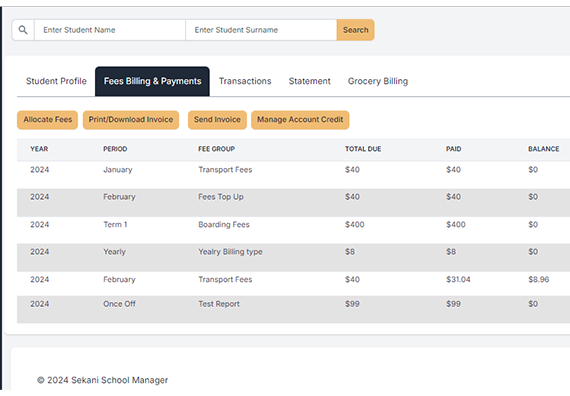Select the Boarding Fees cell

[x=224, y=225]
